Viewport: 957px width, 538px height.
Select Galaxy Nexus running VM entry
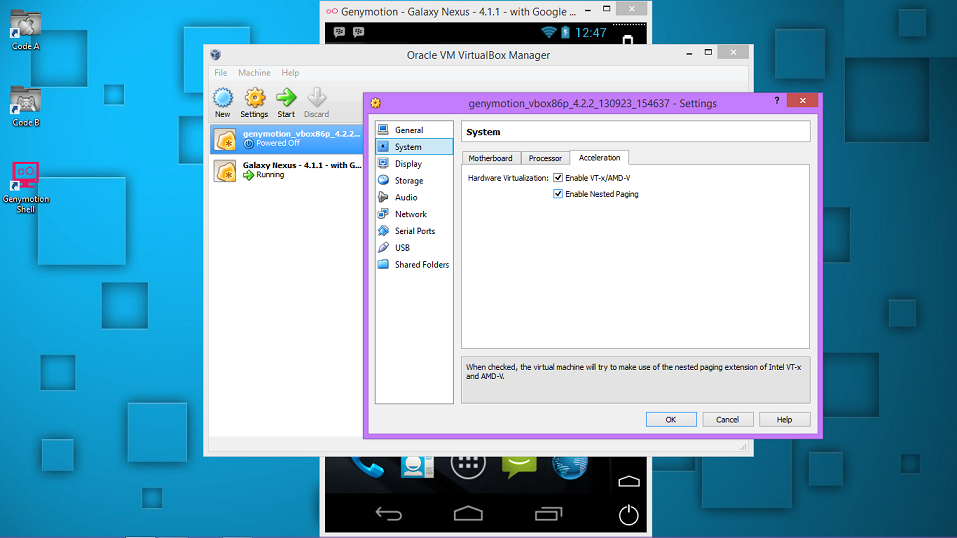[x=287, y=170]
